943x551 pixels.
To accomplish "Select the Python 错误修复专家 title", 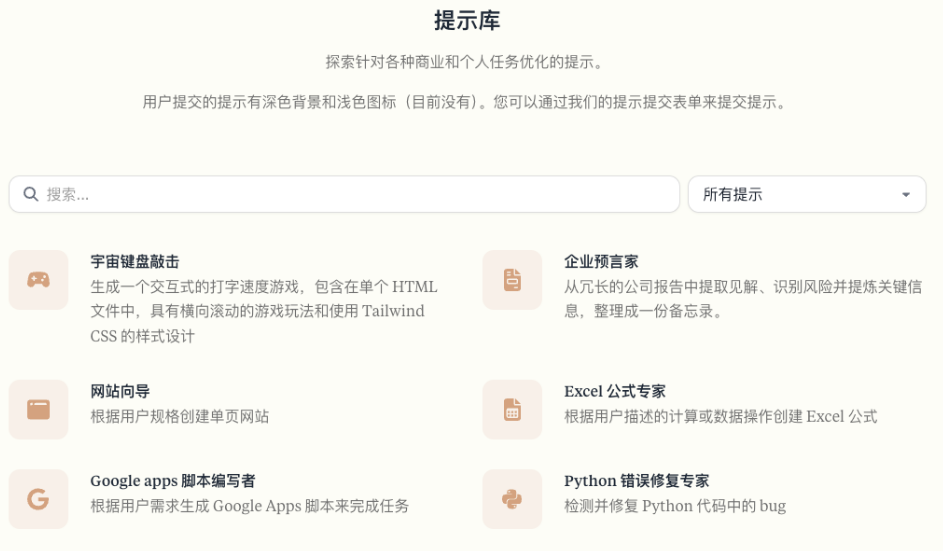I will click(x=636, y=481).
